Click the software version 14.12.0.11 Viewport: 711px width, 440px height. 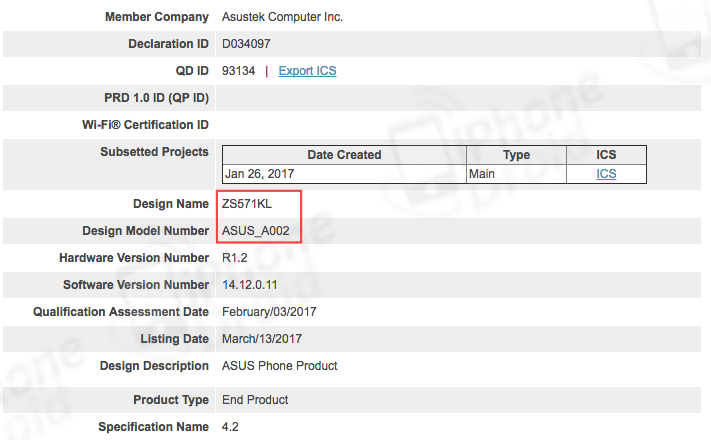(255, 285)
